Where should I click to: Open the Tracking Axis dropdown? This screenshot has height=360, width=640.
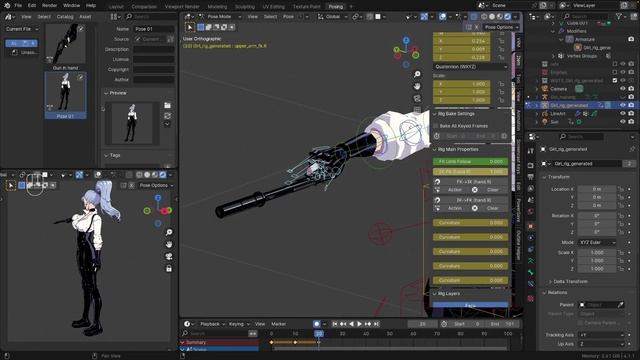point(602,335)
